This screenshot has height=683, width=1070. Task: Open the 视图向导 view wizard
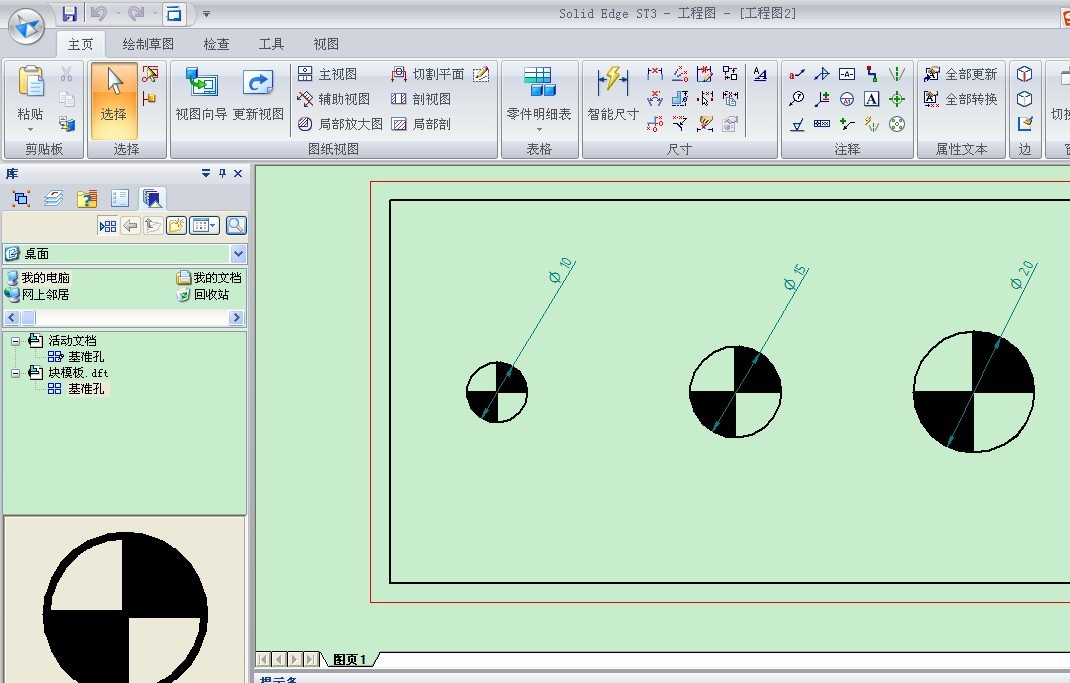tap(201, 94)
